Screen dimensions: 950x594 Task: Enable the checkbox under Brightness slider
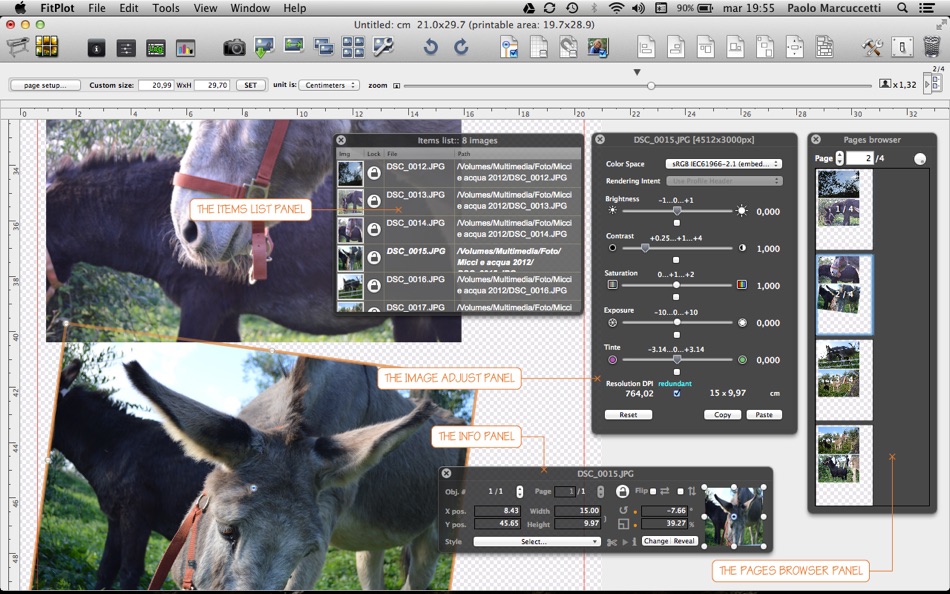(x=677, y=223)
